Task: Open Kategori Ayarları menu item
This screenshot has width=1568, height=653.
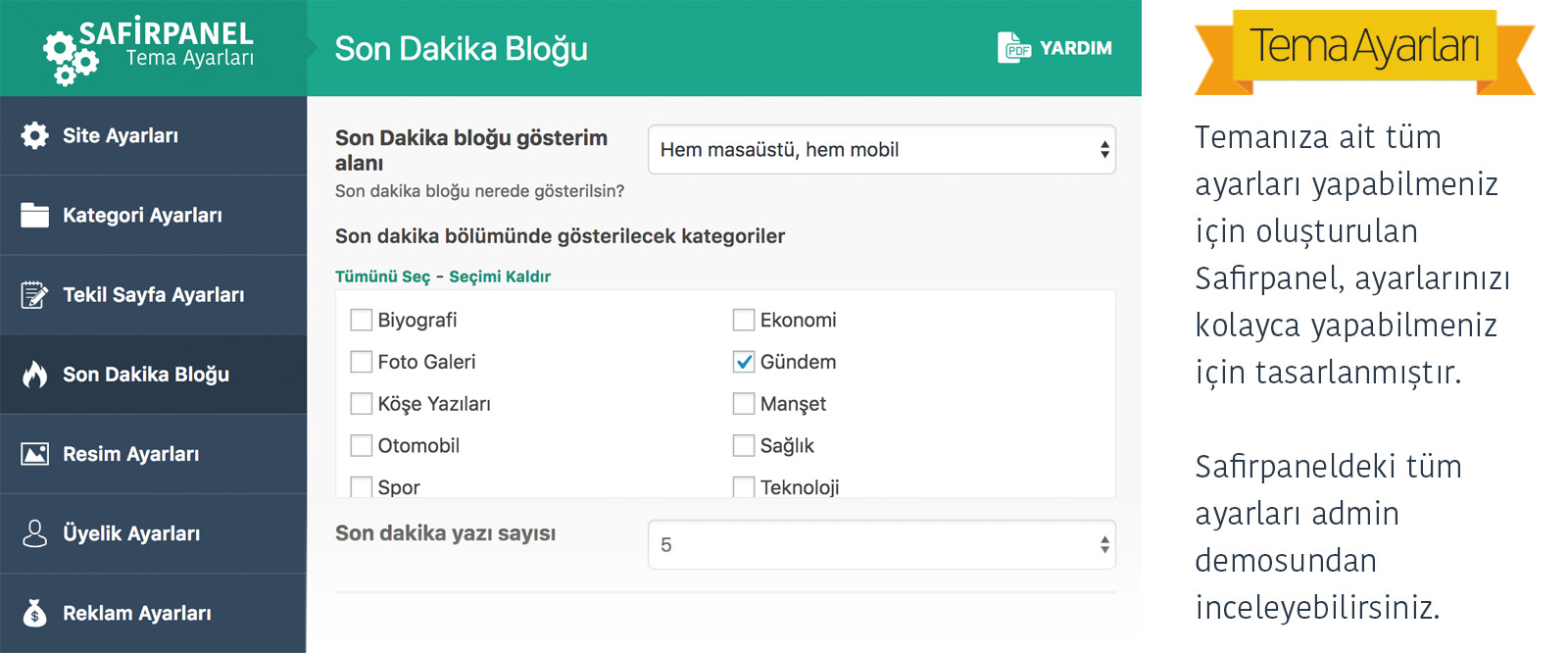Action: coord(142,215)
